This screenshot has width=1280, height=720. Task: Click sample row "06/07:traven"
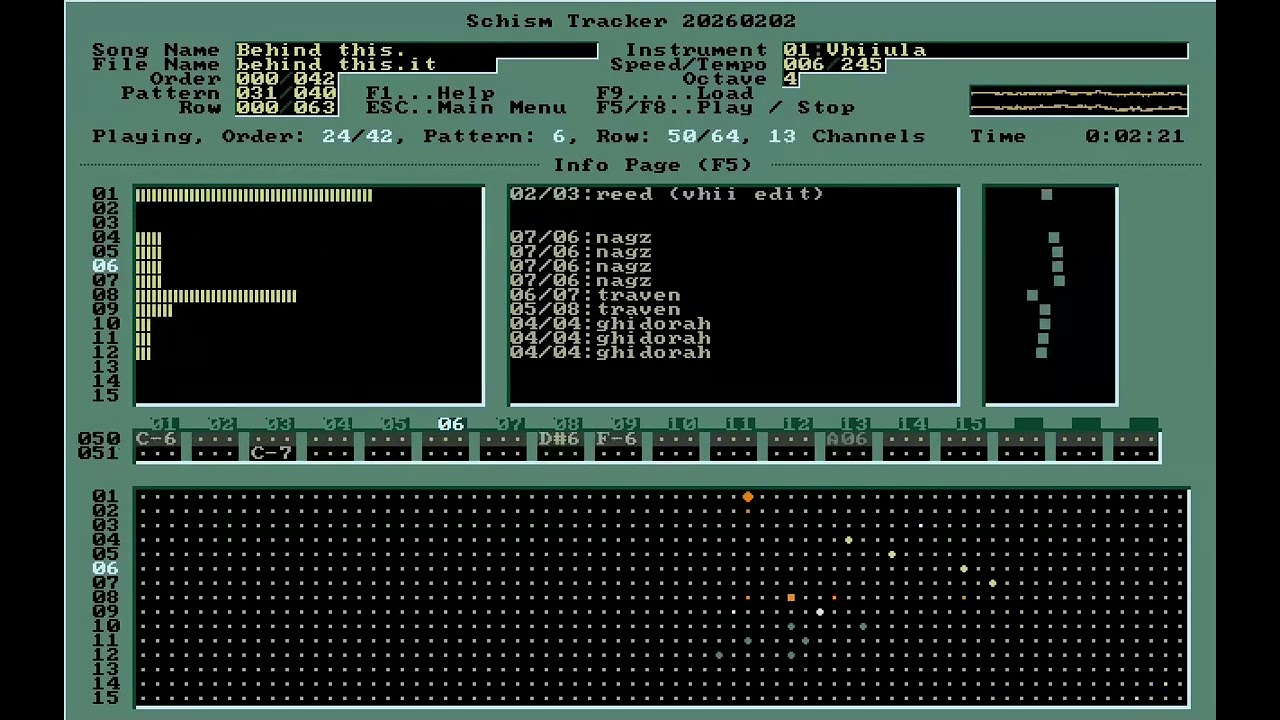click(595, 295)
